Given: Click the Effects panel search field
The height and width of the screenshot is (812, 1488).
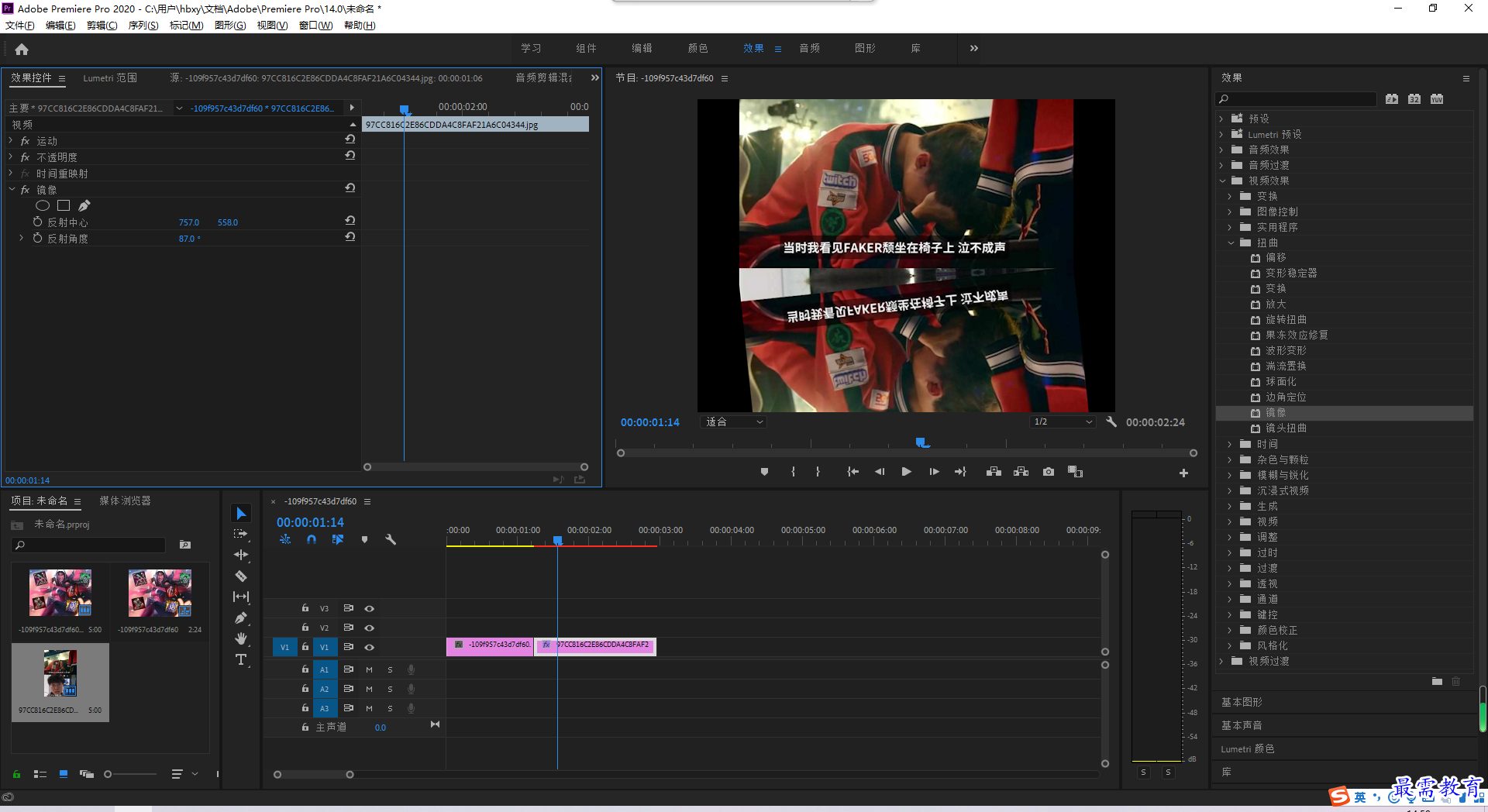Looking at the screenshot, I should pos(1296,99).
